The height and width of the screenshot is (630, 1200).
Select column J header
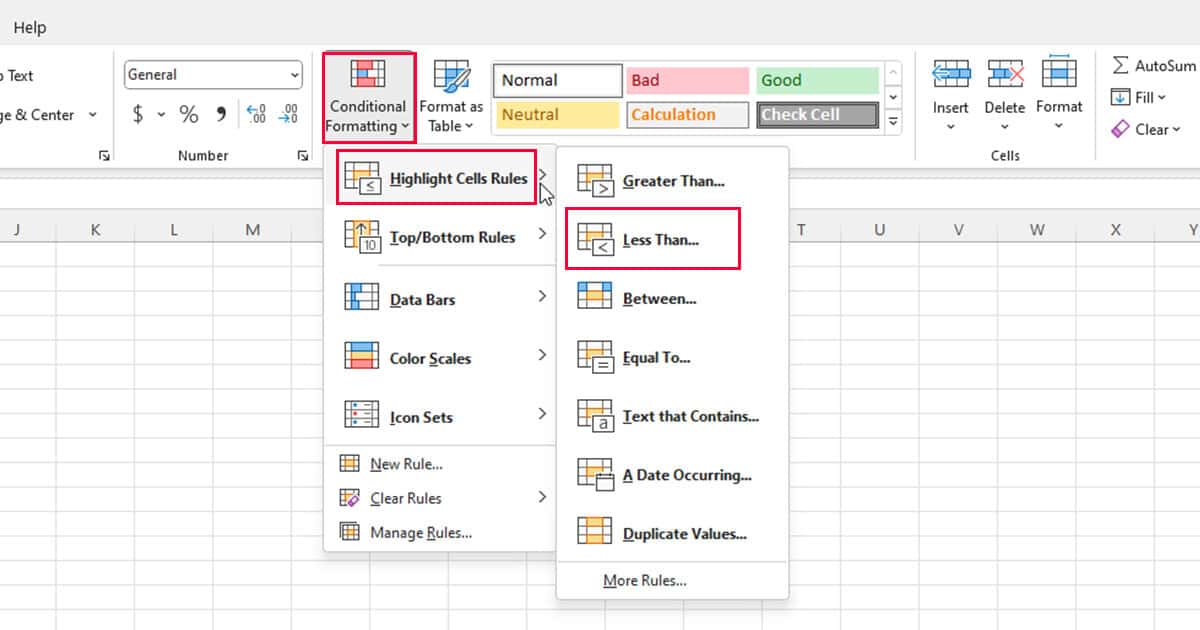17,230
